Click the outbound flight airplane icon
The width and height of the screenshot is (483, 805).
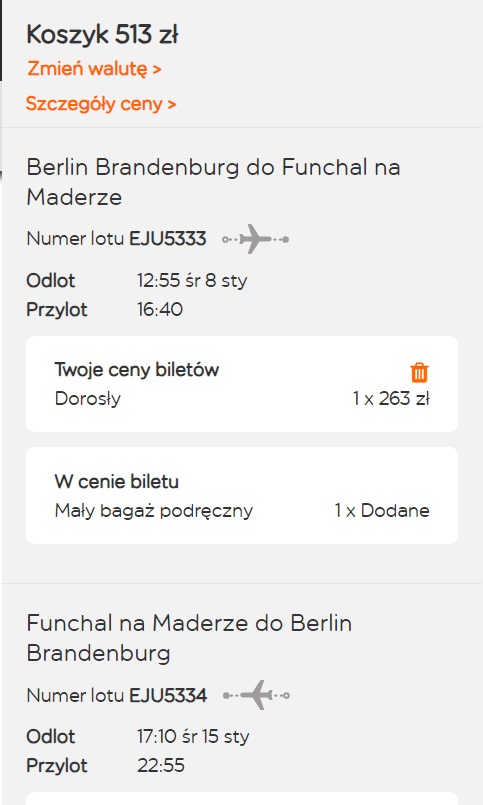coord(256,239)
